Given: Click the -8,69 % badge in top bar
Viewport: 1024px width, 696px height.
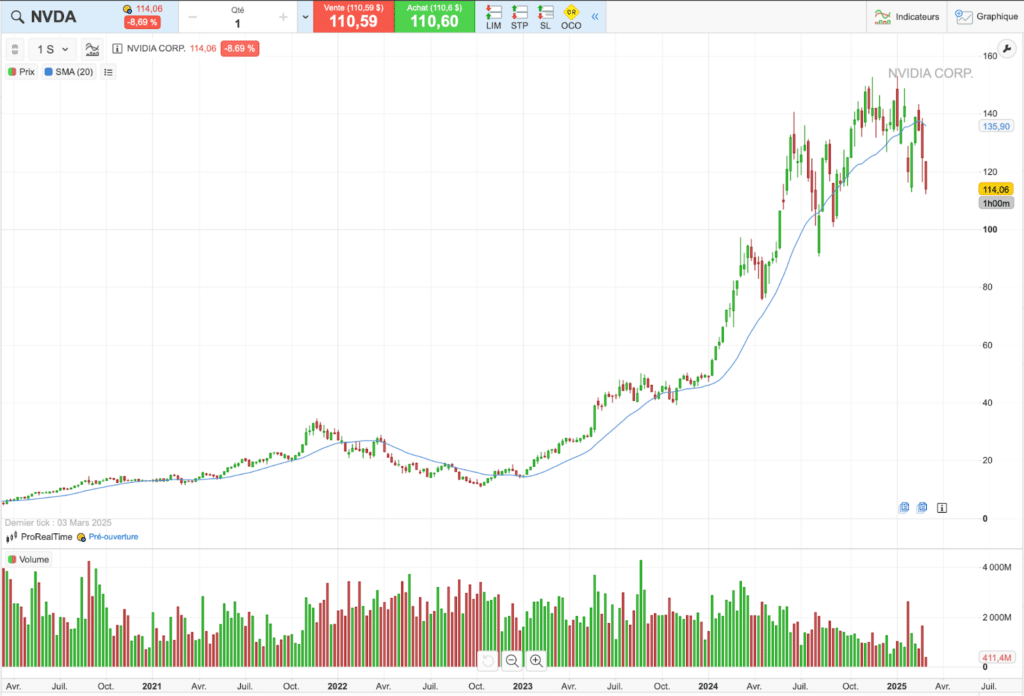Looking at the screenshot, I should tap(142, 22).
